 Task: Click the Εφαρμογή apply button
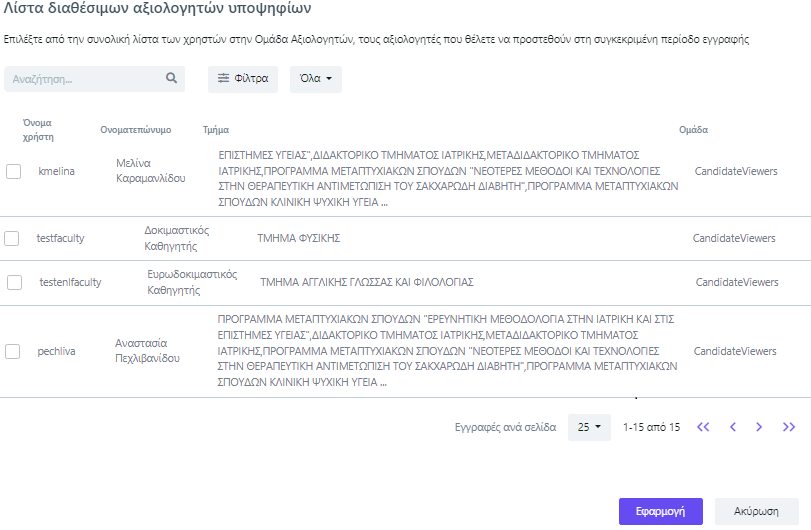tap(660, 511)
